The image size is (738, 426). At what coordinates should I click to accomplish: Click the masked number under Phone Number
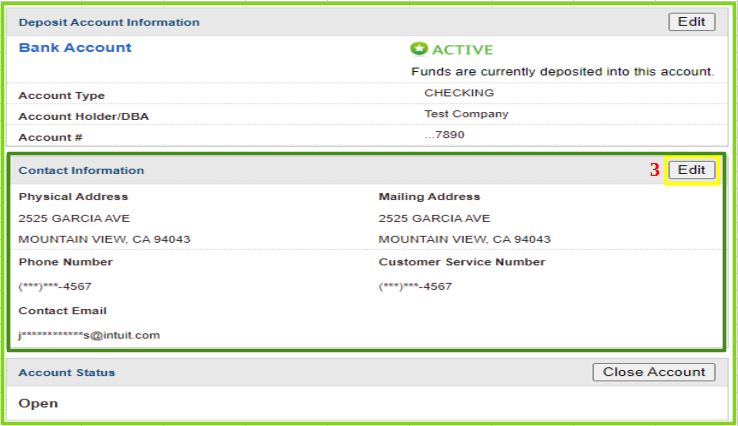(x=55, y=286)
